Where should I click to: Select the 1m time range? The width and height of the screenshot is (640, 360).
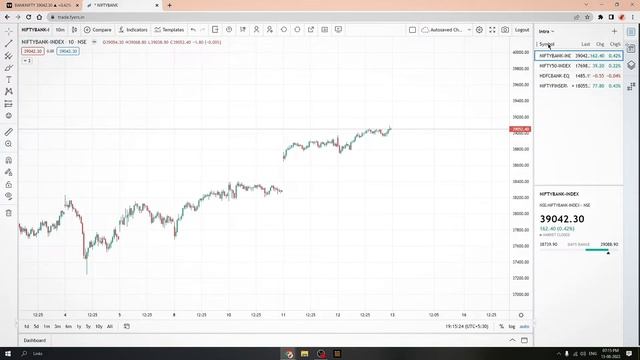click(47, 327)
